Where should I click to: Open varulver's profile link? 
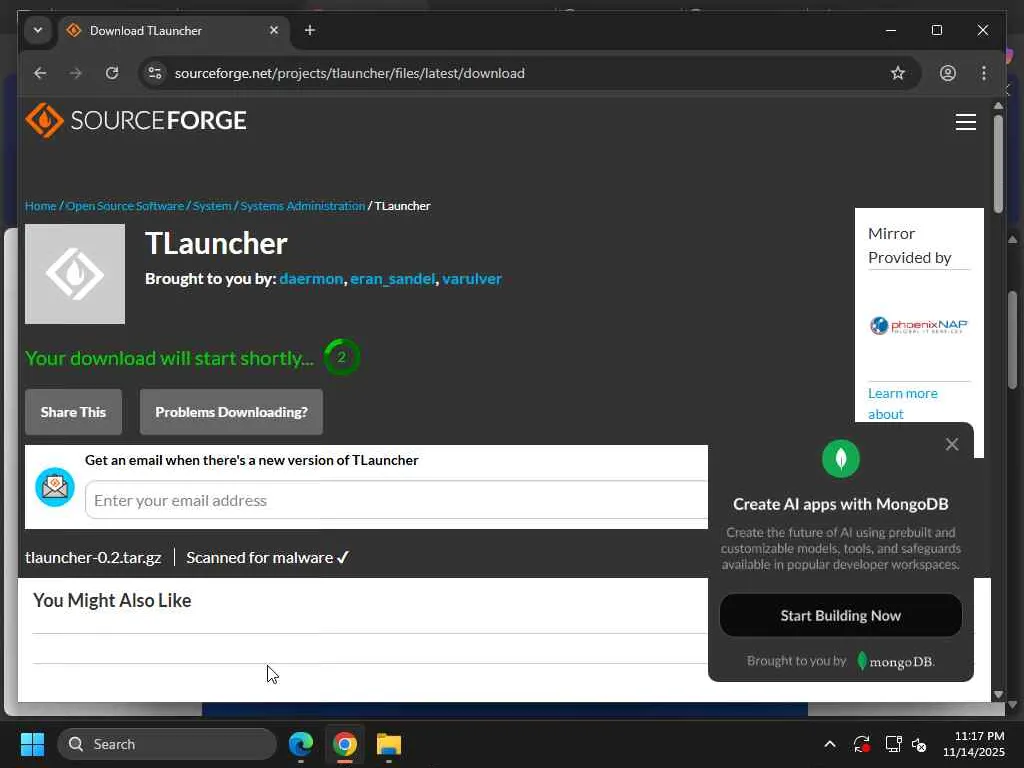[x=472, y=279]
